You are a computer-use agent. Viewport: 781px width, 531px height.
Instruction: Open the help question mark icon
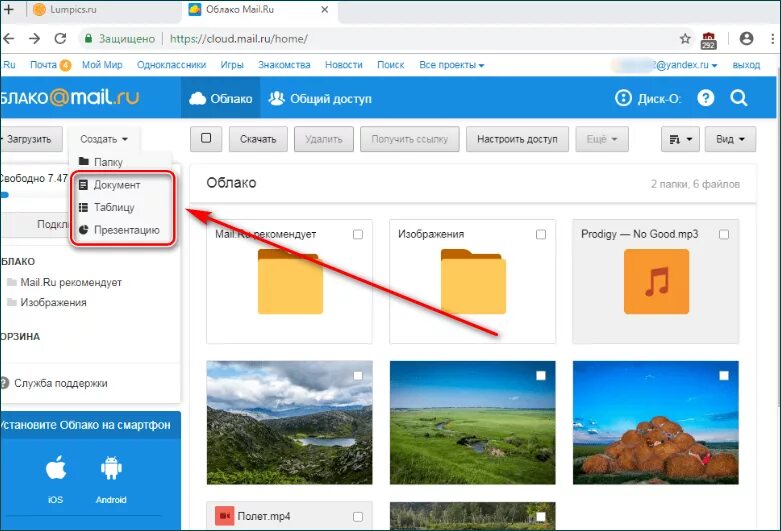[x=706, y=98]
